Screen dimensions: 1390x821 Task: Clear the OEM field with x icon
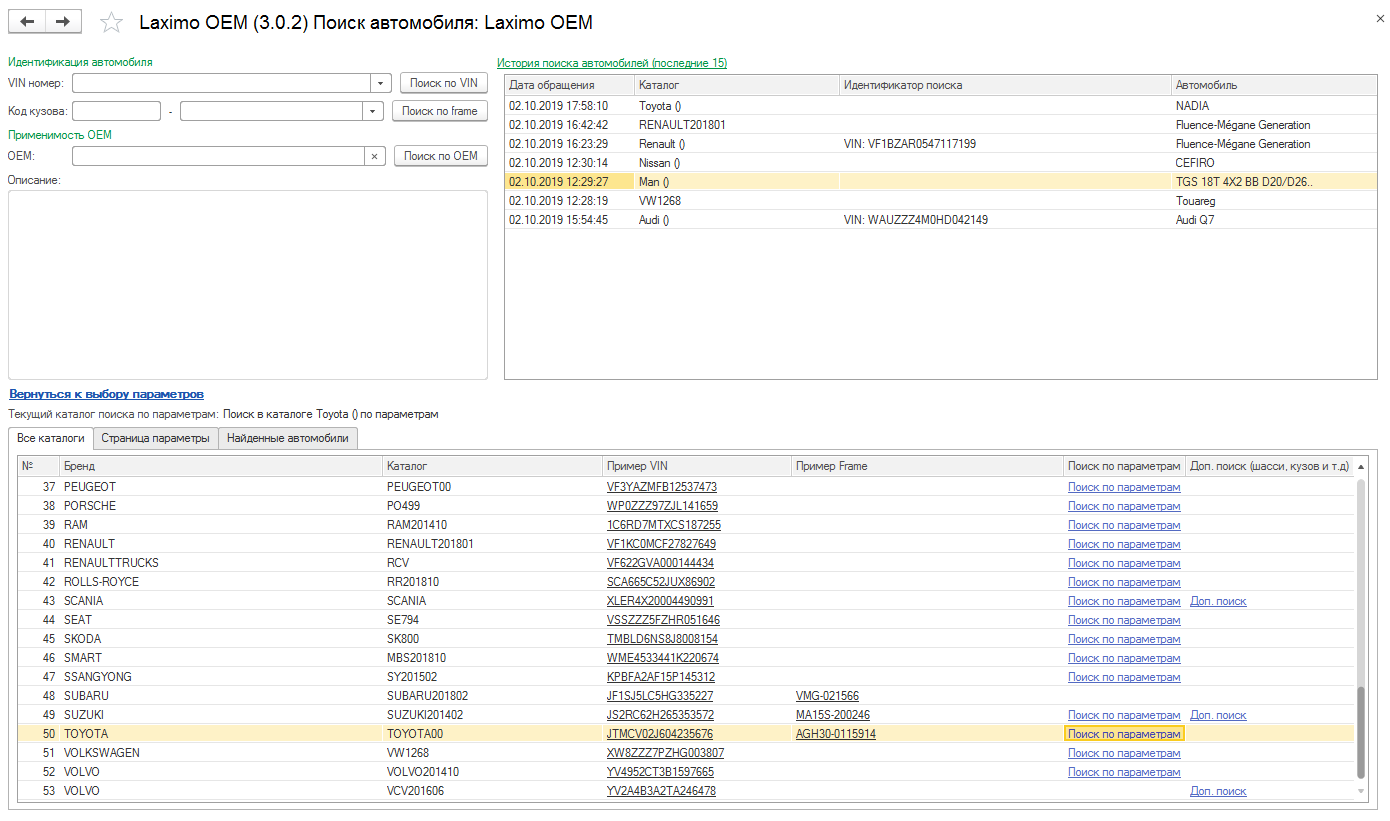374,156
